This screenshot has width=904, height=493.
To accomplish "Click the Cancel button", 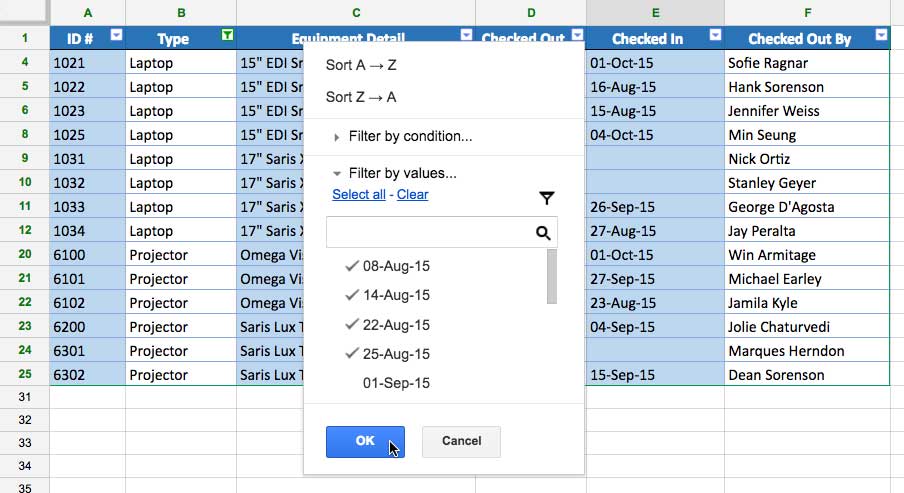I will (461, 441).
